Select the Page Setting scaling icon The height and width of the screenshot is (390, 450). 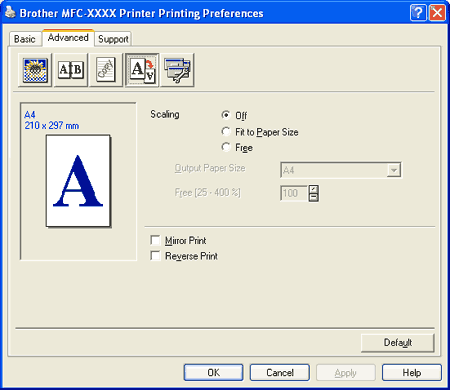click(x=142, y=70)
